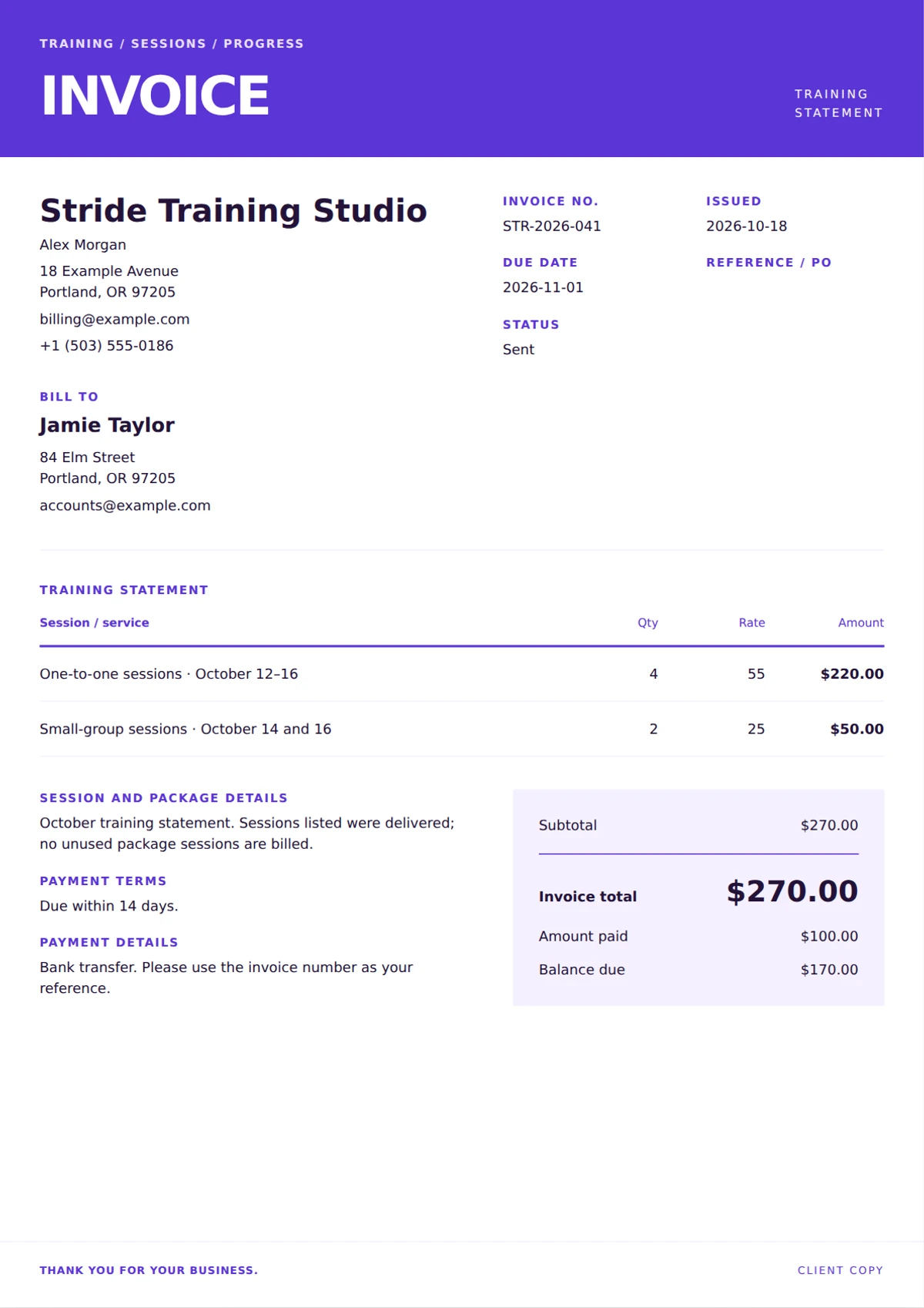Click the Subtotal label
The image size is (924, 1308).
tap(568, 825)
